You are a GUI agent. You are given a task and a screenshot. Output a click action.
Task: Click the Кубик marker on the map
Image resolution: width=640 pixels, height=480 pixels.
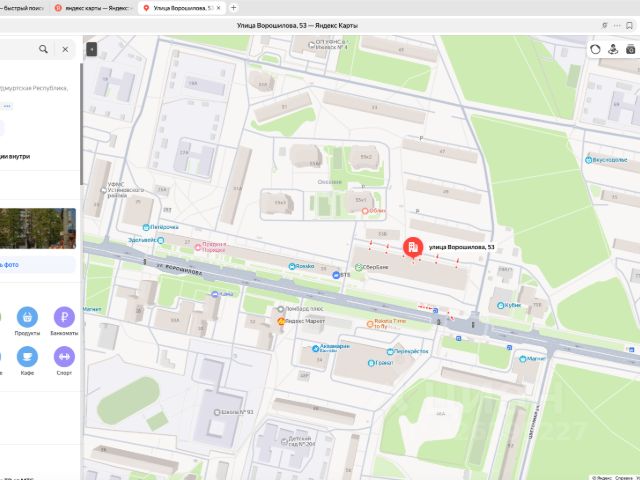pyautogui.click(x=501, y=305)
